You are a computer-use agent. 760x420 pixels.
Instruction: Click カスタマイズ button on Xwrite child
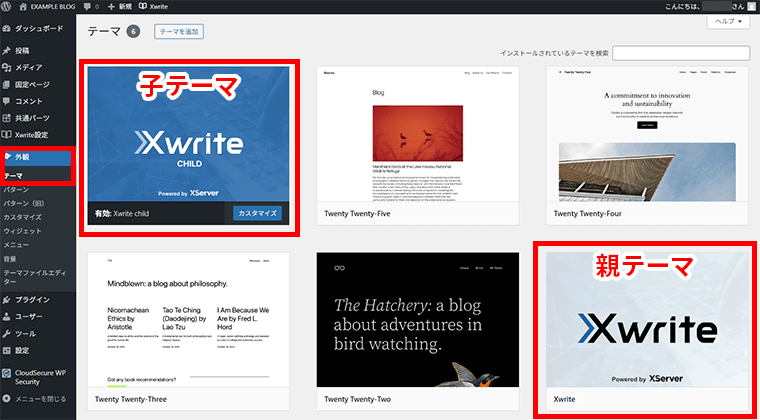click(x=257, y=213)
